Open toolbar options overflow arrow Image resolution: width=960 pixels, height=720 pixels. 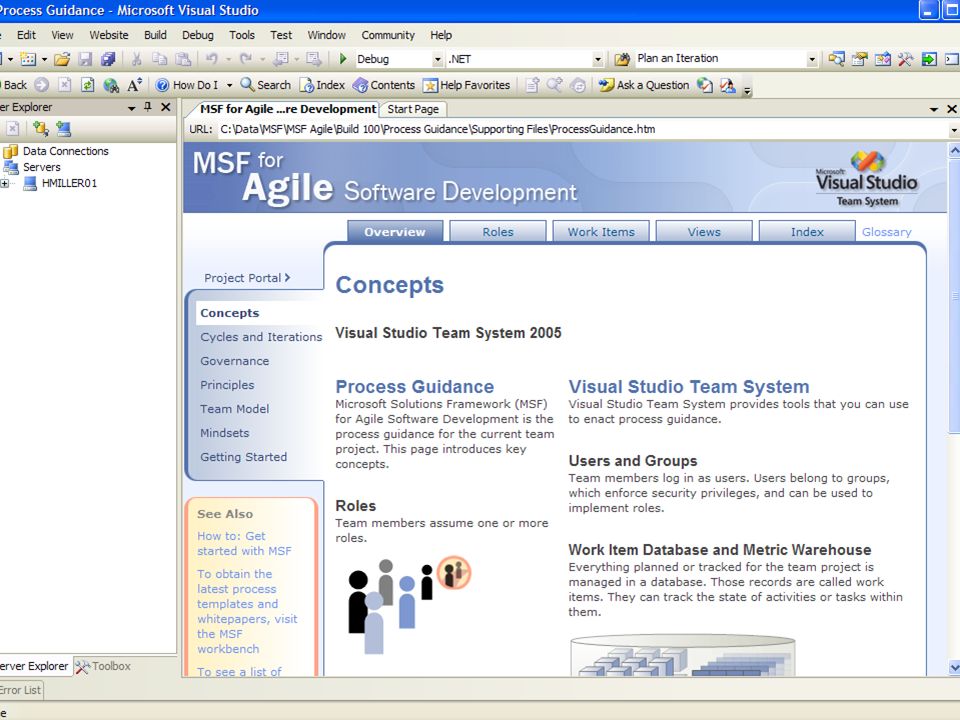pos(748,91)
